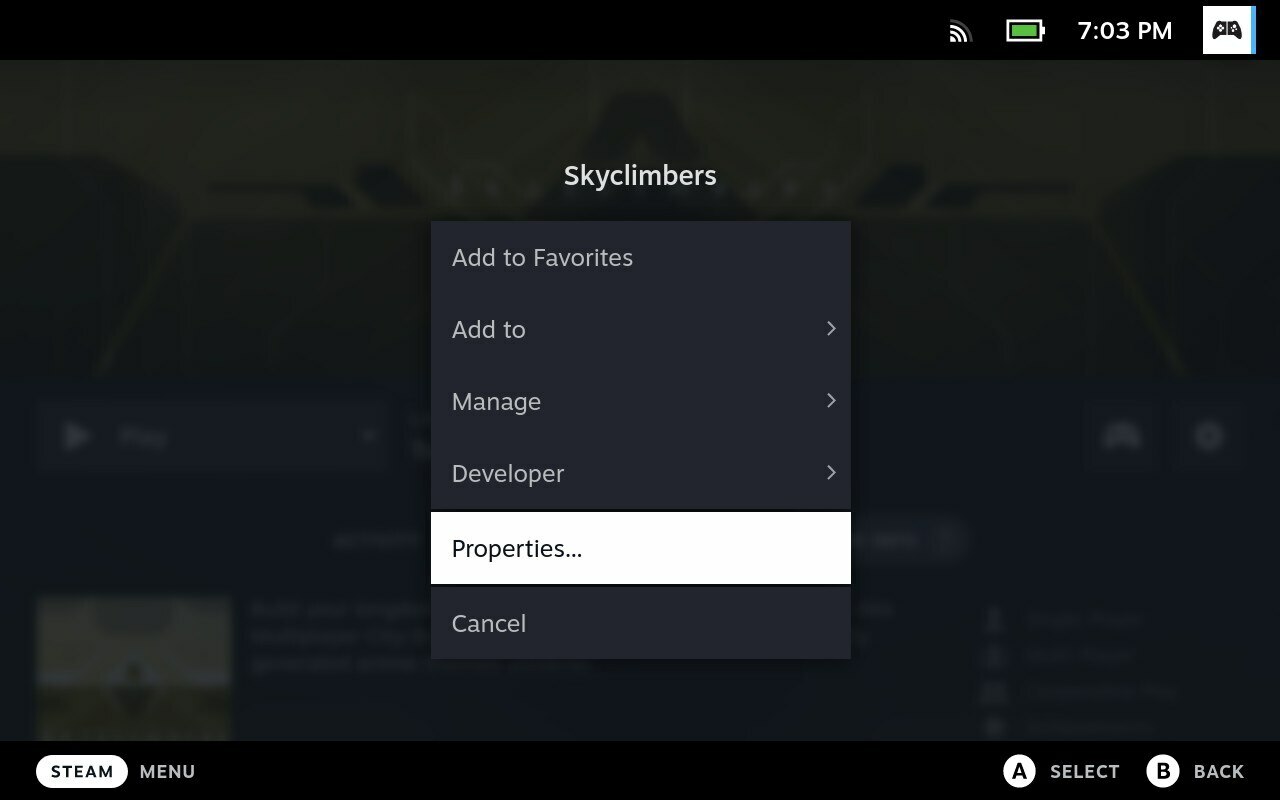Expand the Developer submenu chevron

coord(830,473)
